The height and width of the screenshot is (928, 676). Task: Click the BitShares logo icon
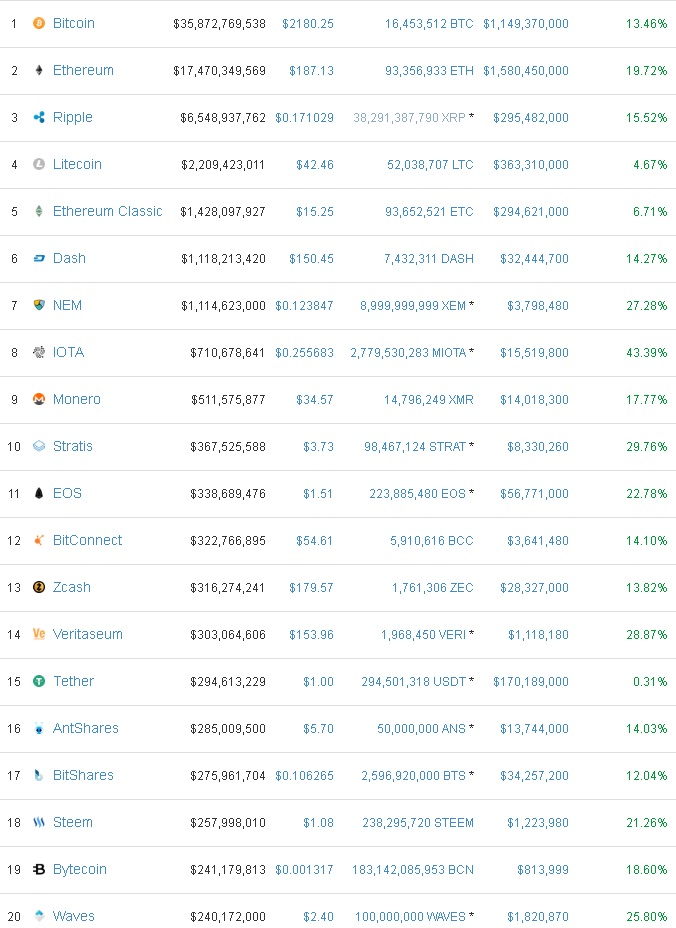[x=39, y=775]
